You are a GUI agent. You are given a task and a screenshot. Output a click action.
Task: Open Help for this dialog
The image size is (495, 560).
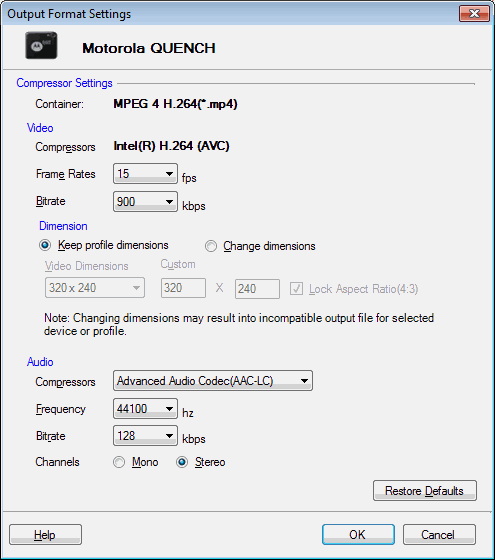45,535
